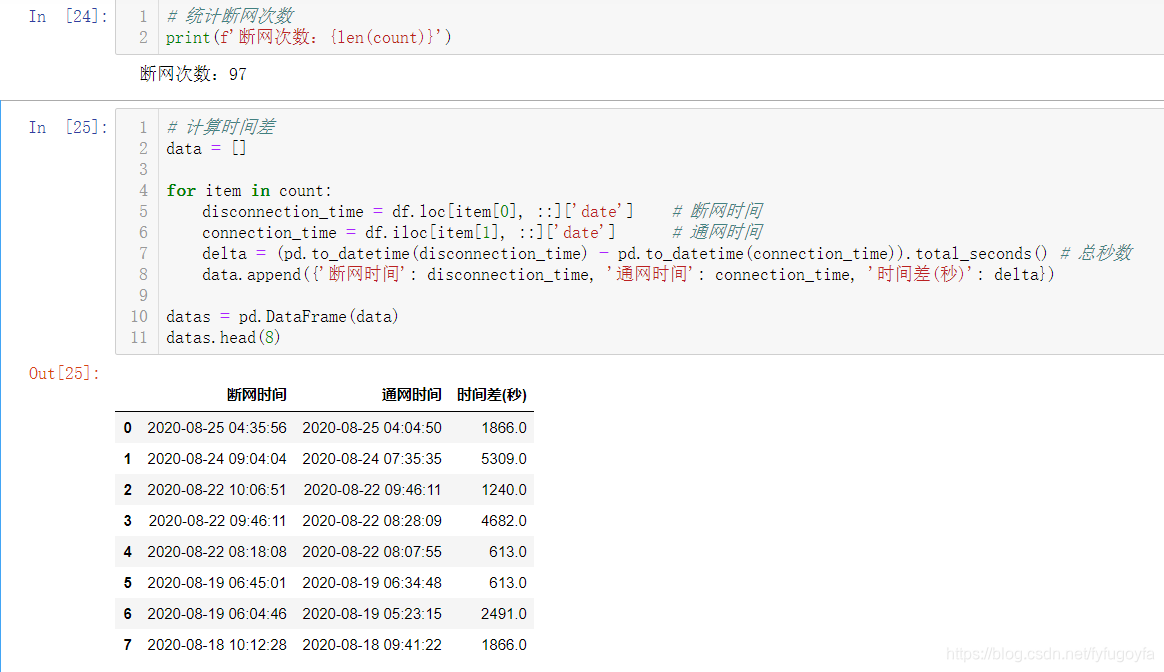The width and height of the screenshot is (1164, 672).
Task: Click cell 2020-08-24 09:04:04
Action: tap(217, 459)
